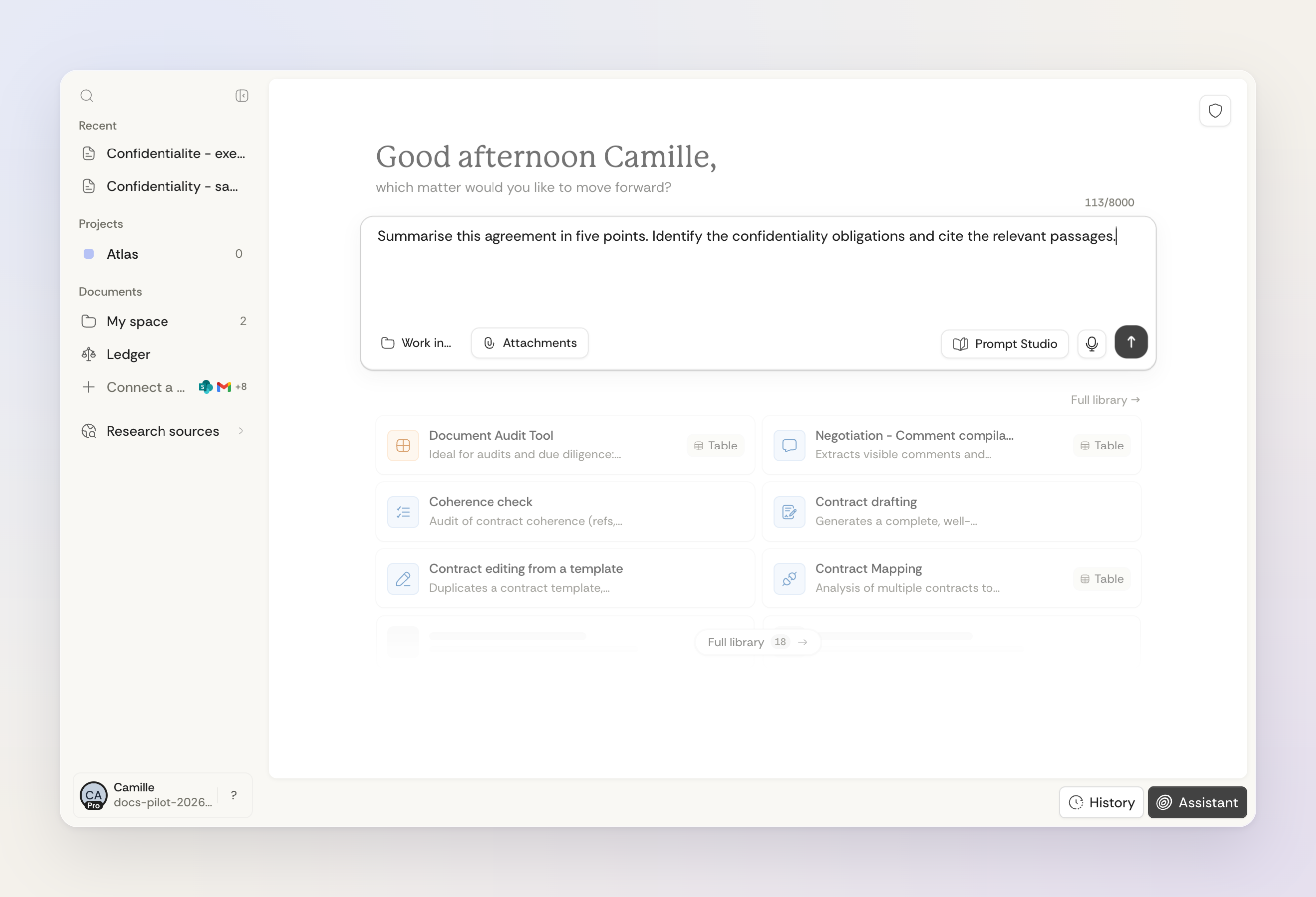The image size is (1316, 897).
Task: Select the Negotiation - Comment compila... card
Action: click(x=951, y=446)
